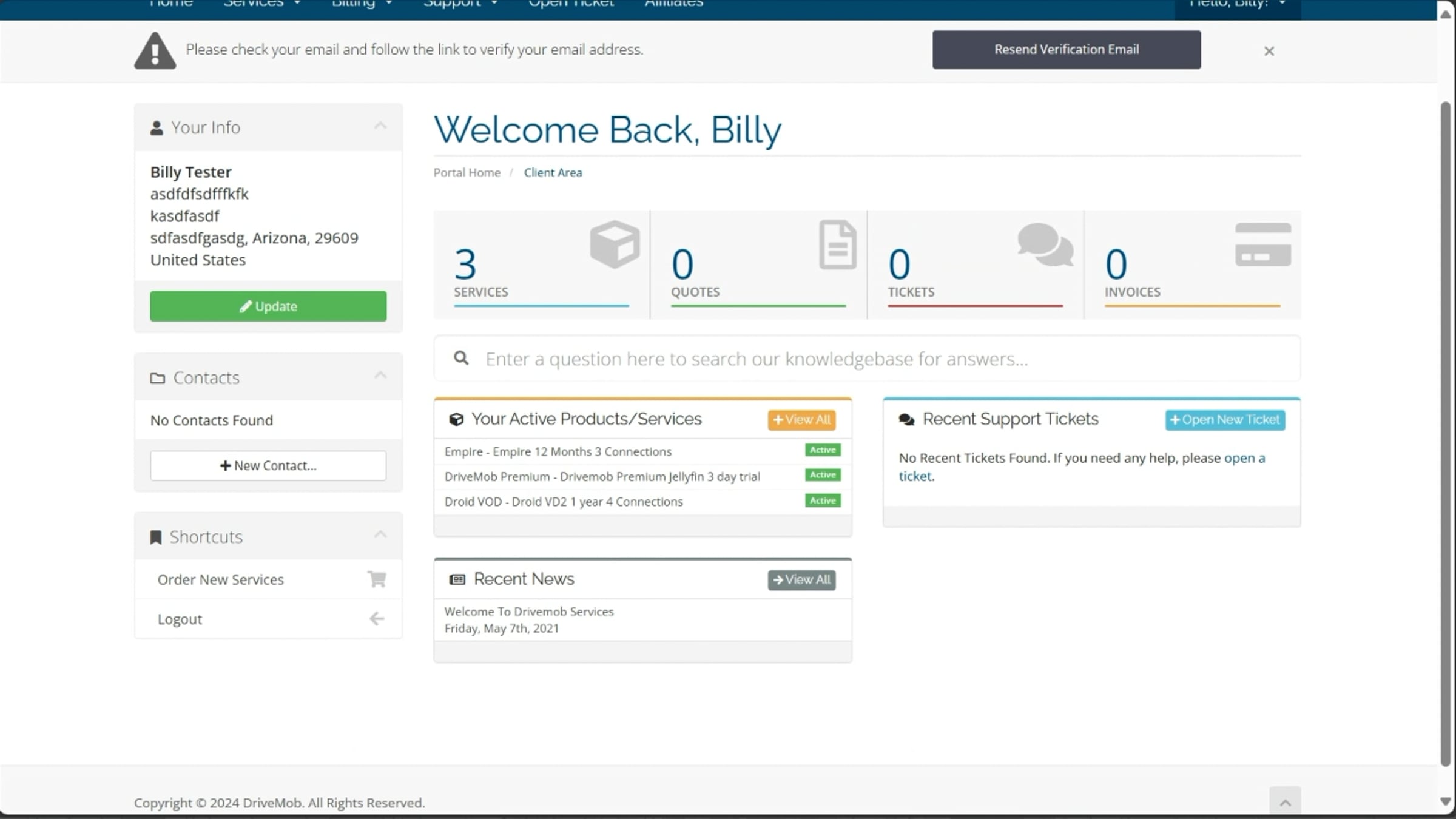Collapse the Your Info panel
The image size is (1456, 819).
pyautogui.click(x=380, y=126)
